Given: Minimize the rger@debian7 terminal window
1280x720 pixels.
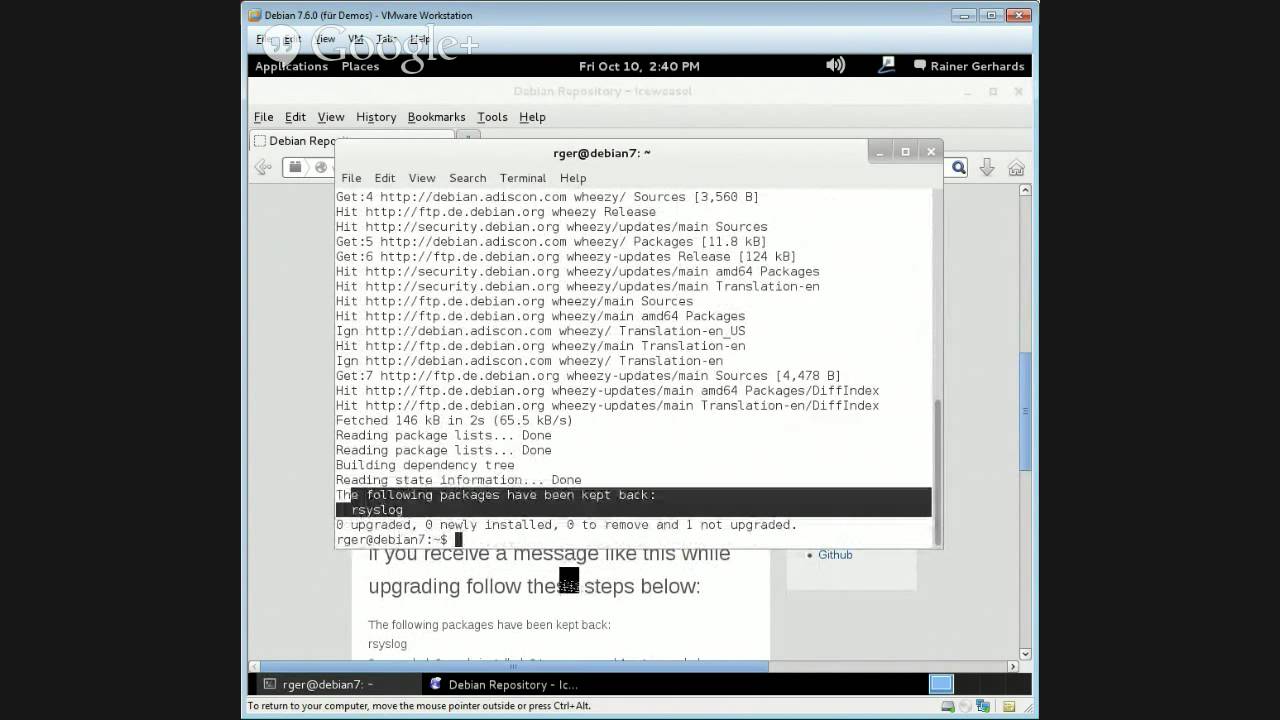Looking at the screenshot, I should click(880, 152).
